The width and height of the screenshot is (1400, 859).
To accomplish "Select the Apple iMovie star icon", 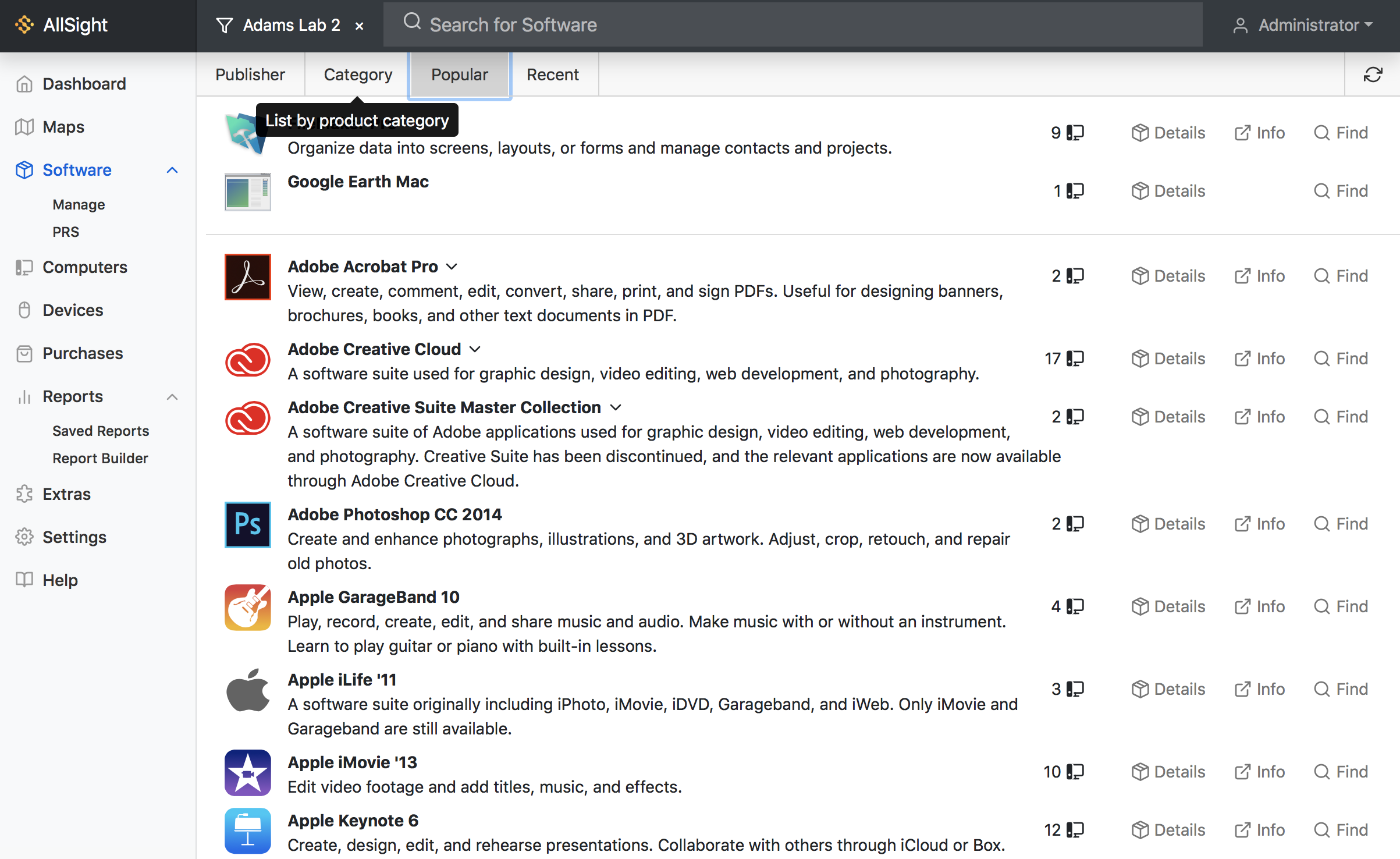I will click(247, 772).
